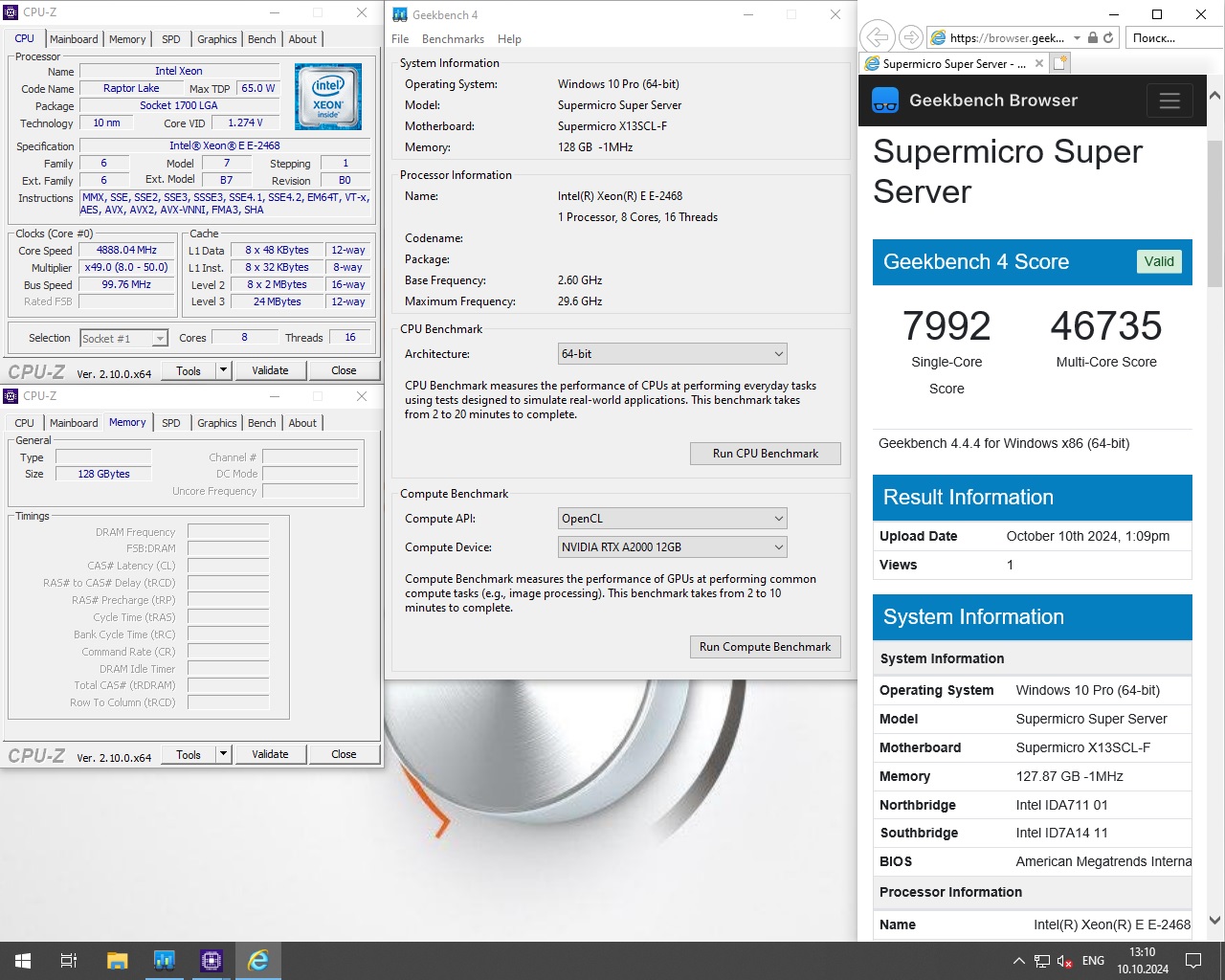Viewport: 1225px width, 980px height.
Task: Click Tools button in lower CPU-Z window
Action: [189, 754]
